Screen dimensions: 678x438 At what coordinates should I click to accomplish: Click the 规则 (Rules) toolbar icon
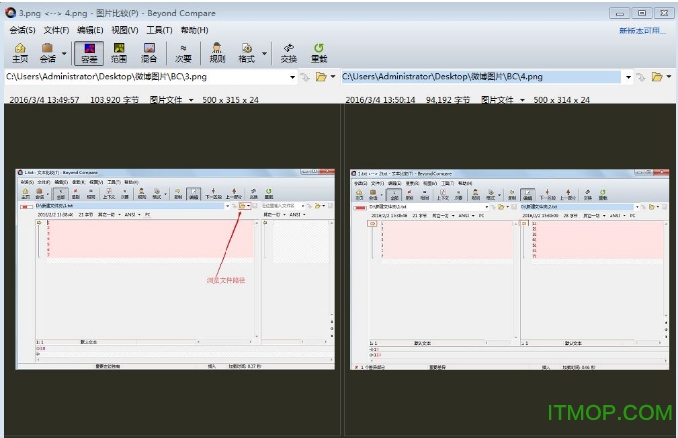(x=217, y=52)
